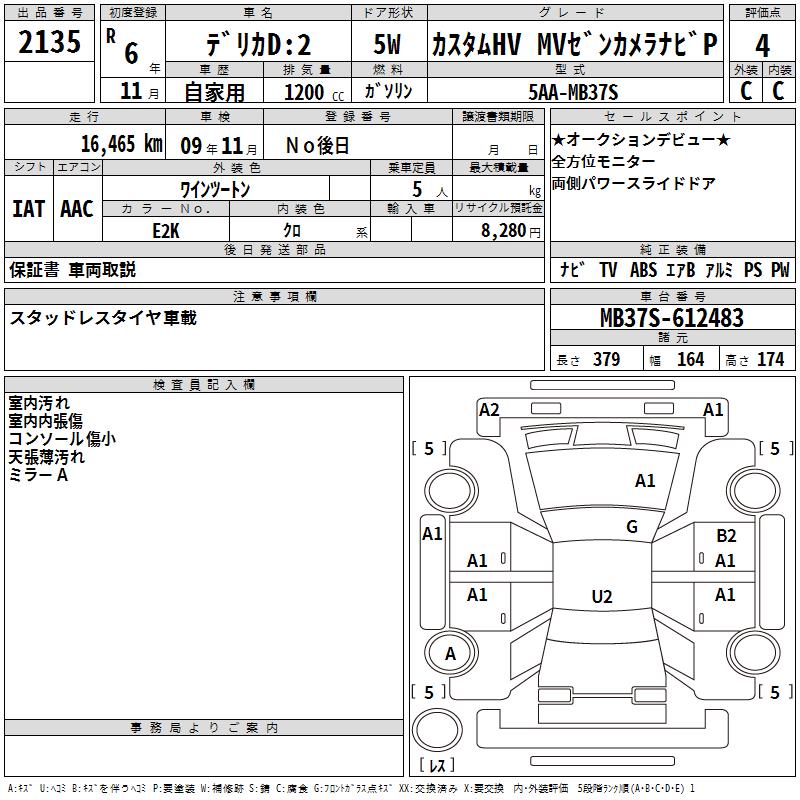Select the sales point 全方位モニター
Viewport: 800px width, 800px height.
click(603, 161)
